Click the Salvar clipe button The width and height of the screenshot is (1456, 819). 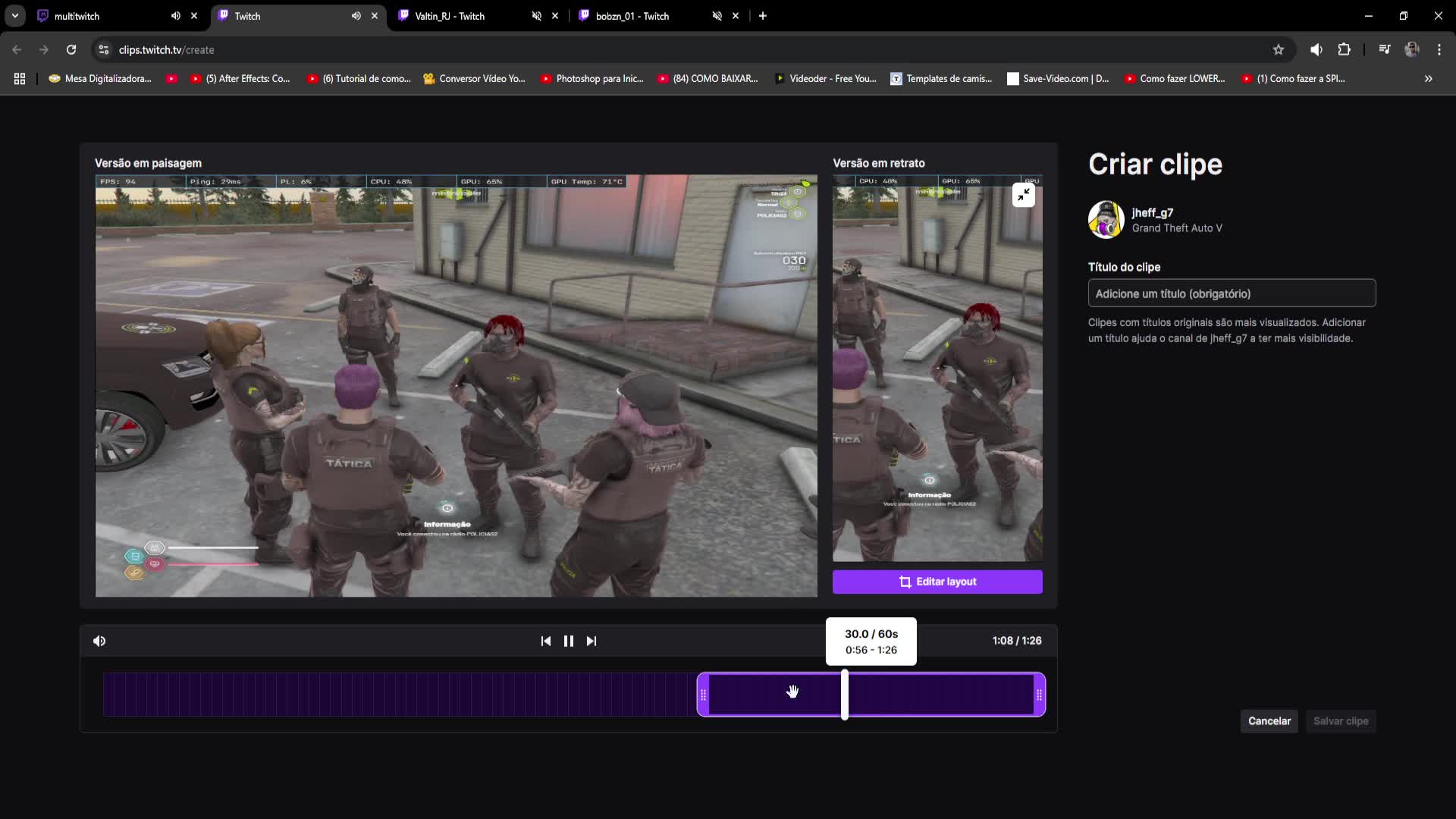point(1341,721)
